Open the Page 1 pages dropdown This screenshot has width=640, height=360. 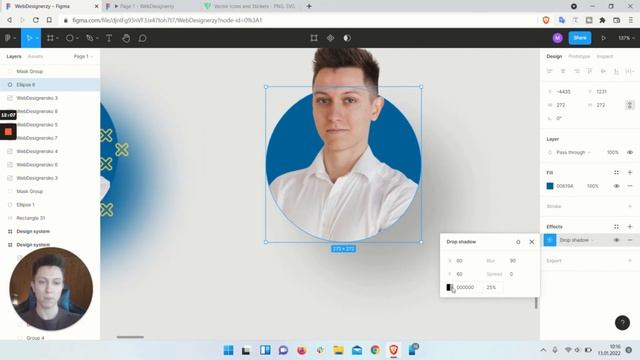click(83, 56)
